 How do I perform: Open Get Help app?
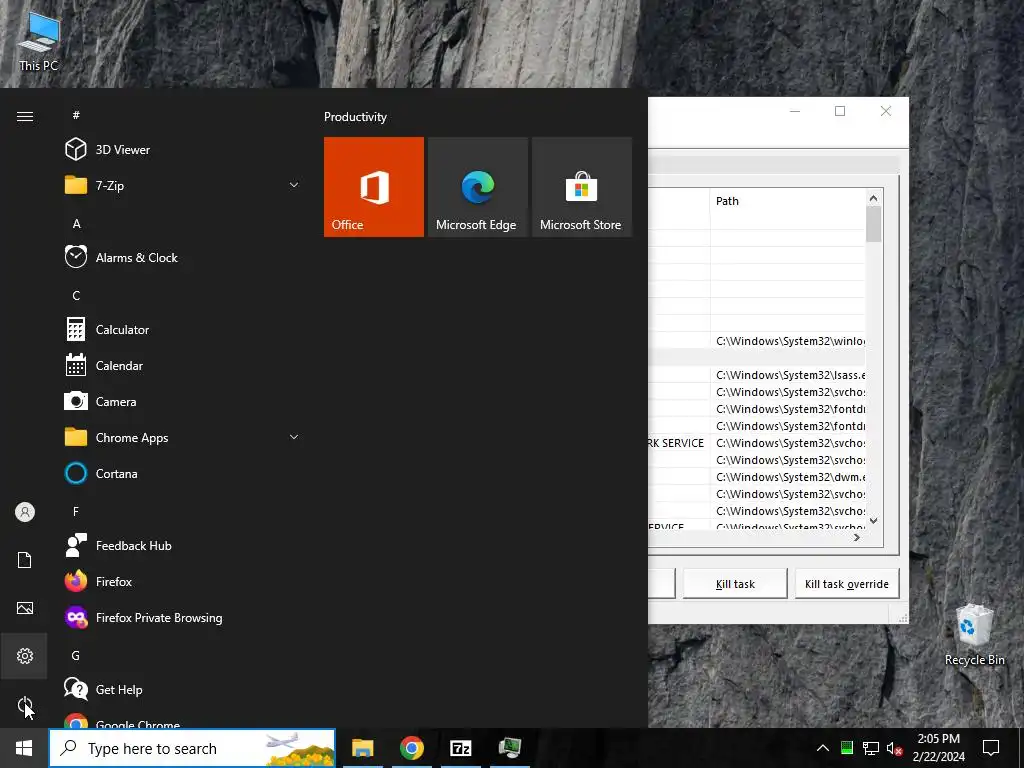(182, 690)
